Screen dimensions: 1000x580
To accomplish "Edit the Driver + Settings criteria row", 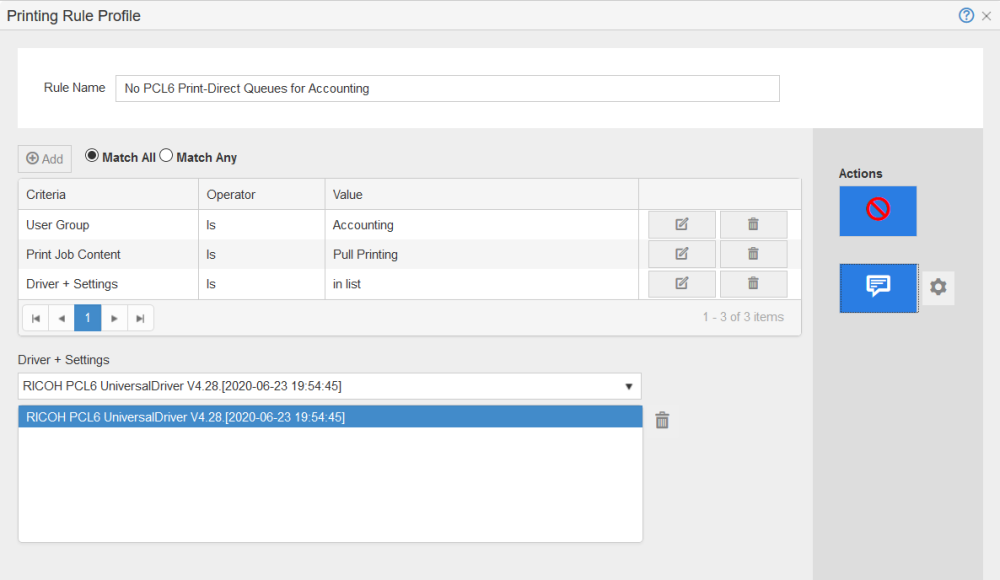I will [681, 284].
